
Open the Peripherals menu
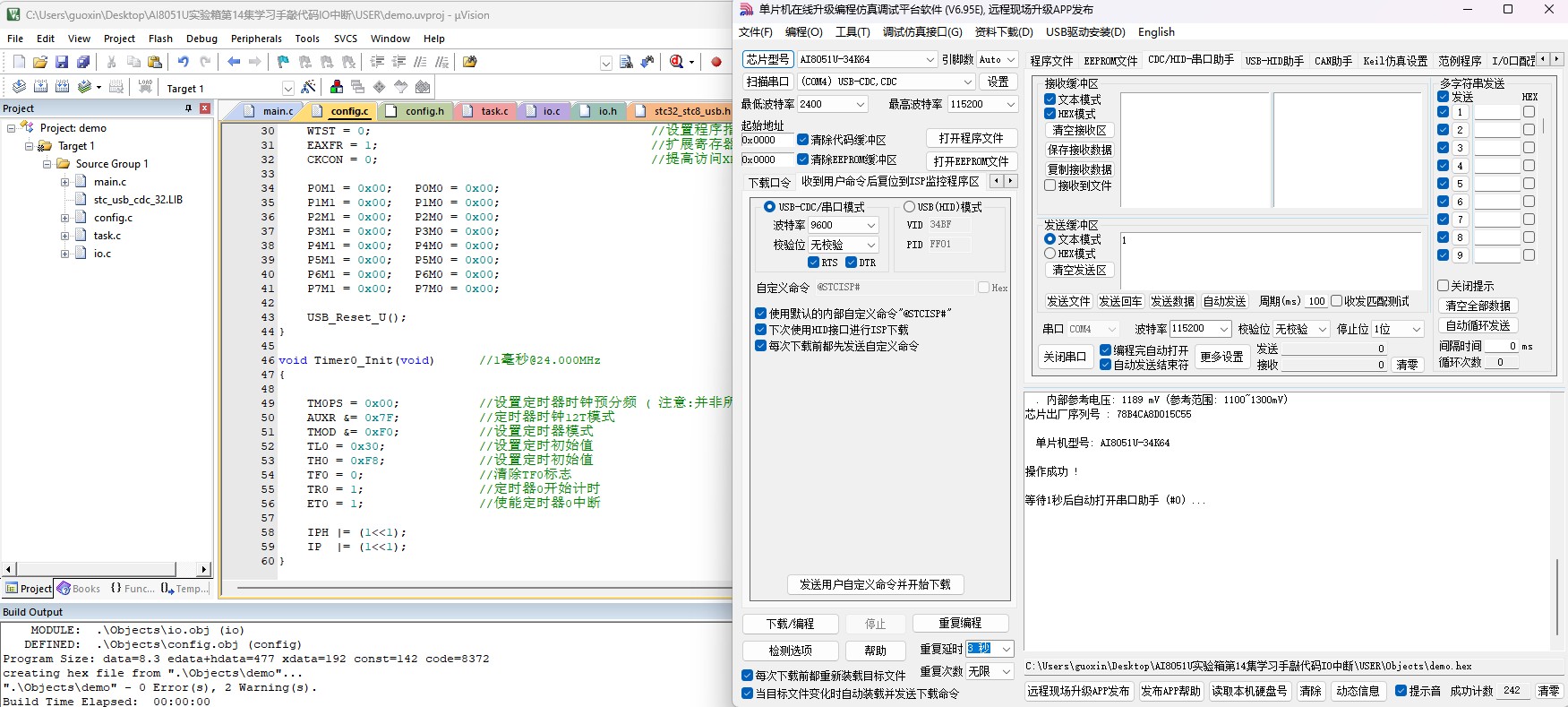point(256,39)
